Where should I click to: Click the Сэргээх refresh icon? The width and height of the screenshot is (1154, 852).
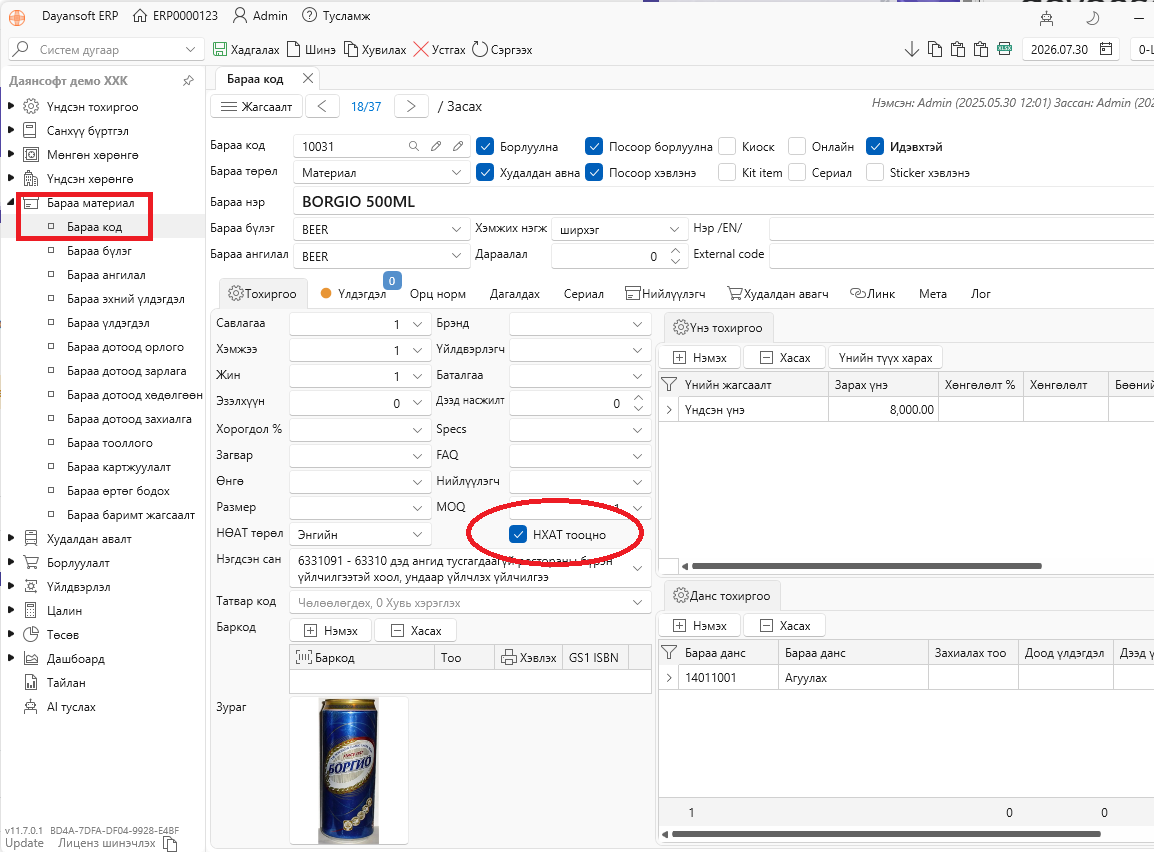coord(480,49)
